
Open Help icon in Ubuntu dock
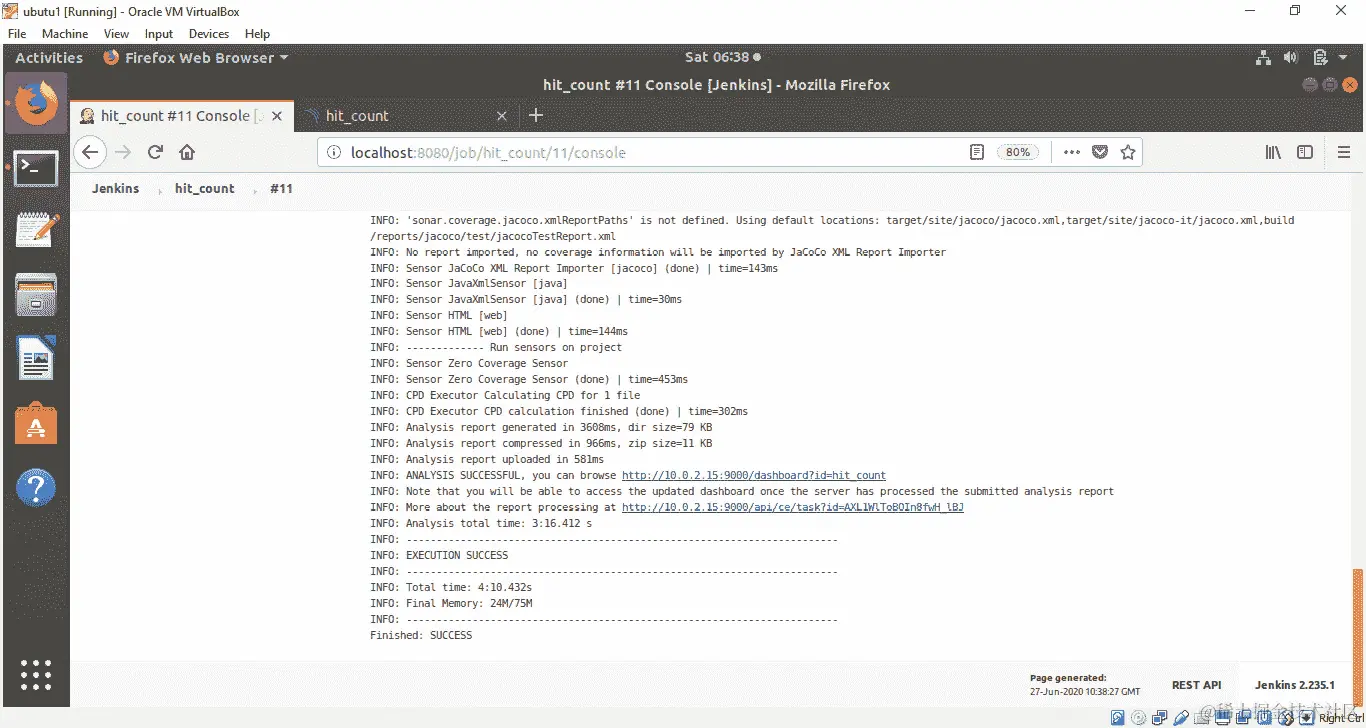(36, 488)
